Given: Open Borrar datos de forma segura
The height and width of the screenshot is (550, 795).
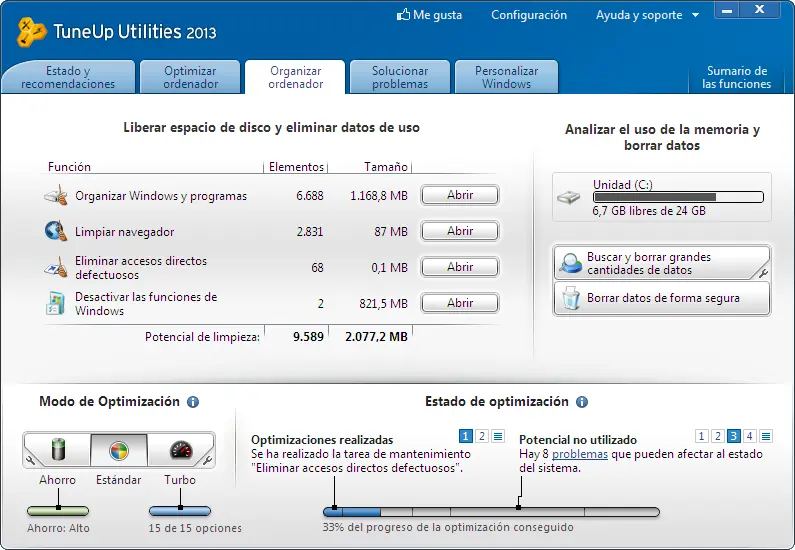Looking at the screenshot, I should click(662, 298).
